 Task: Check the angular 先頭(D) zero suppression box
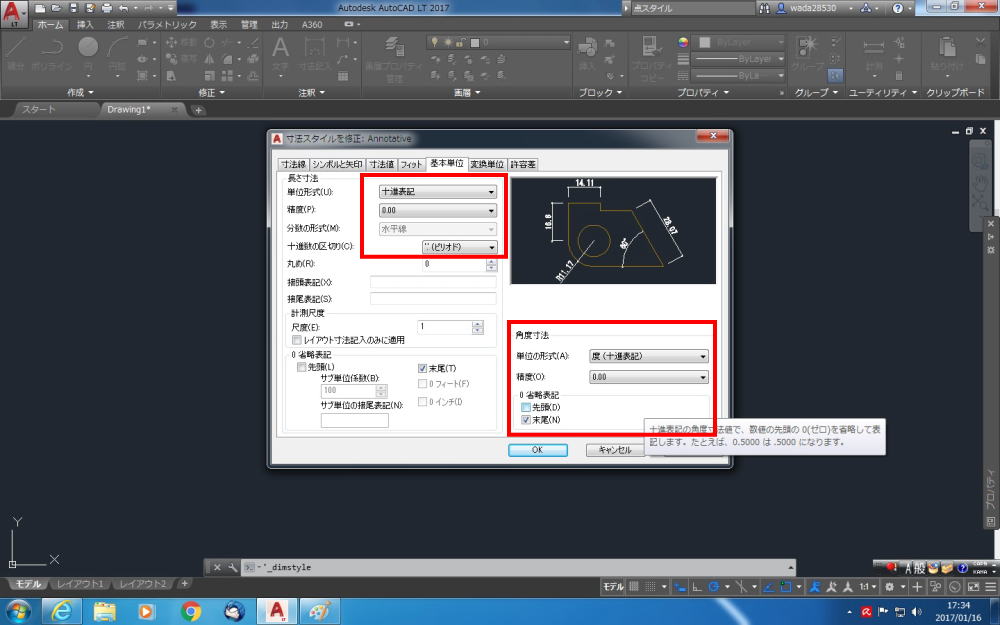point(526,407)
